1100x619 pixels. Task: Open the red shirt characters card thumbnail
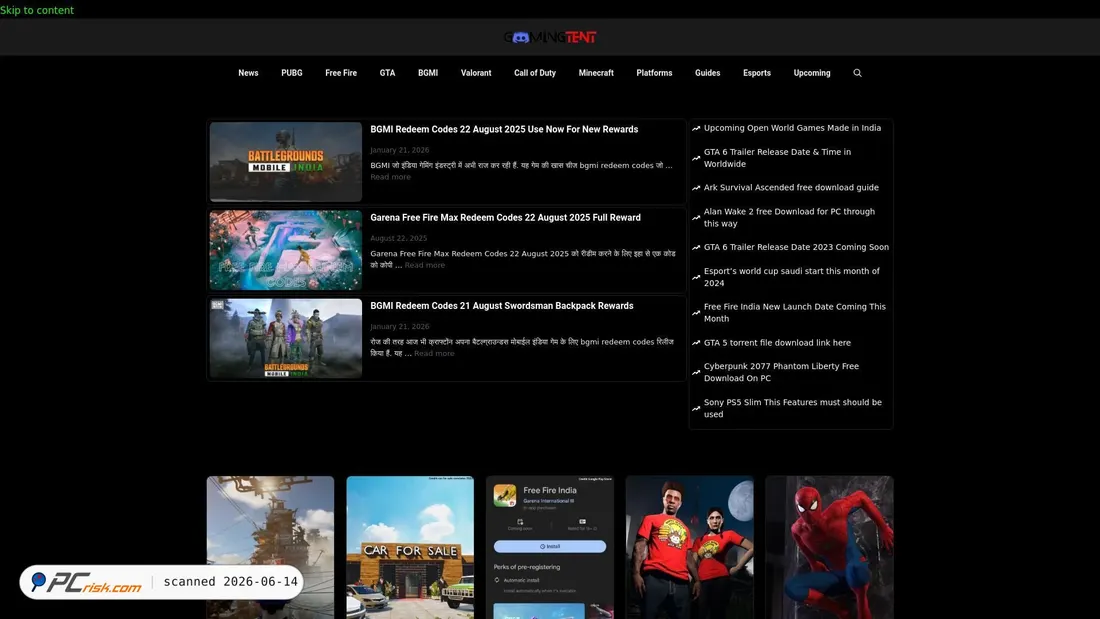click(690, 547)
